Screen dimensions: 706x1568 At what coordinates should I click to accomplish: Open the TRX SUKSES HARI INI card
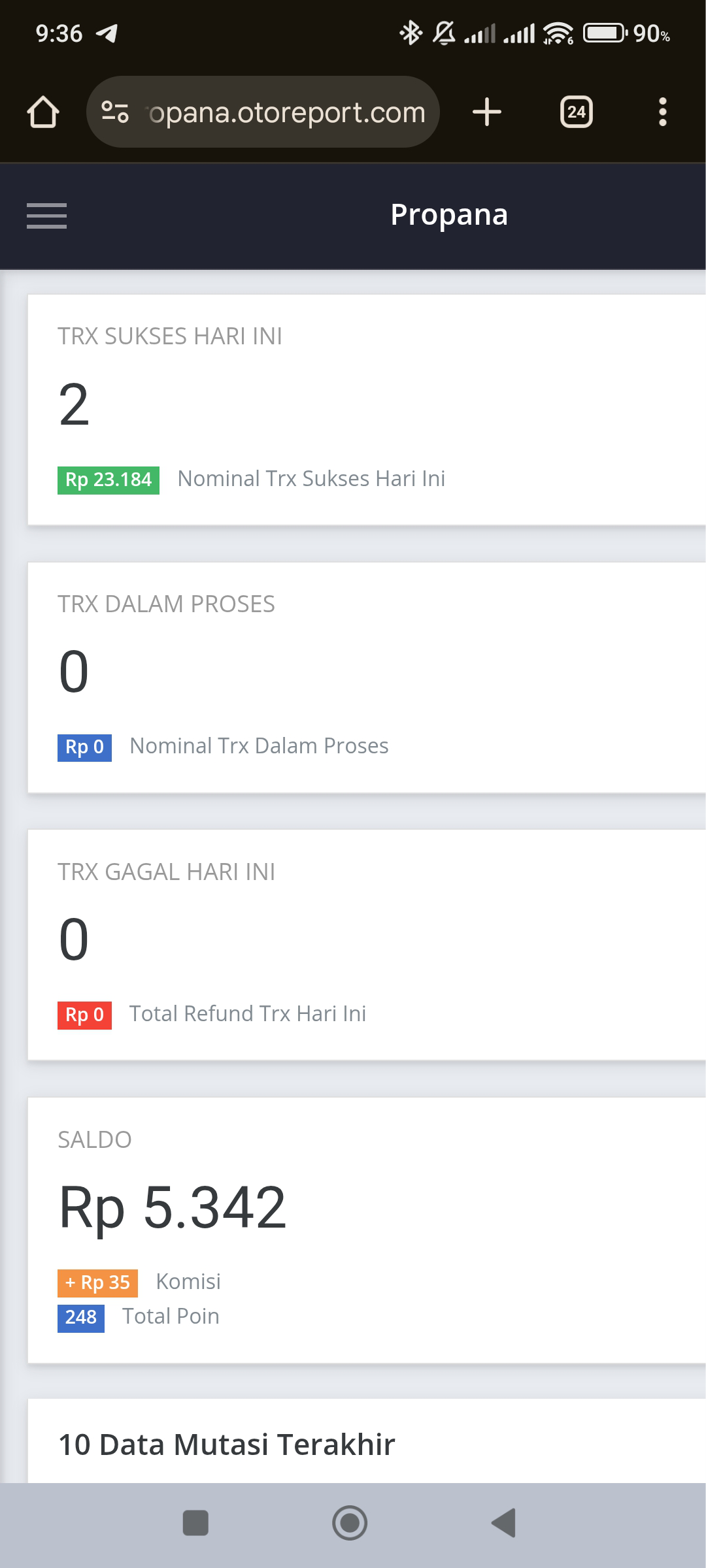[x=367, y=410]
